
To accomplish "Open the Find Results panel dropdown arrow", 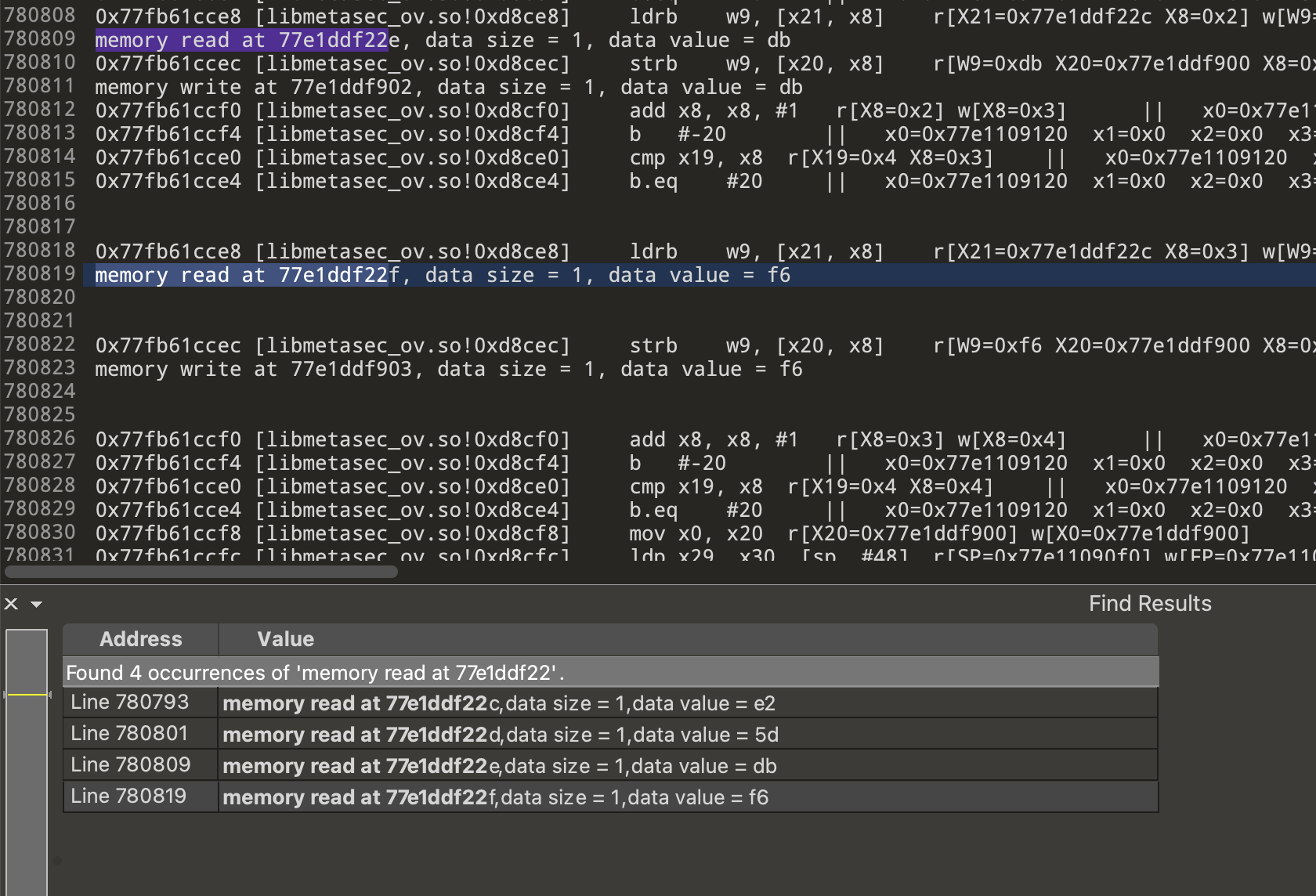I will click(x=36, y=605).
